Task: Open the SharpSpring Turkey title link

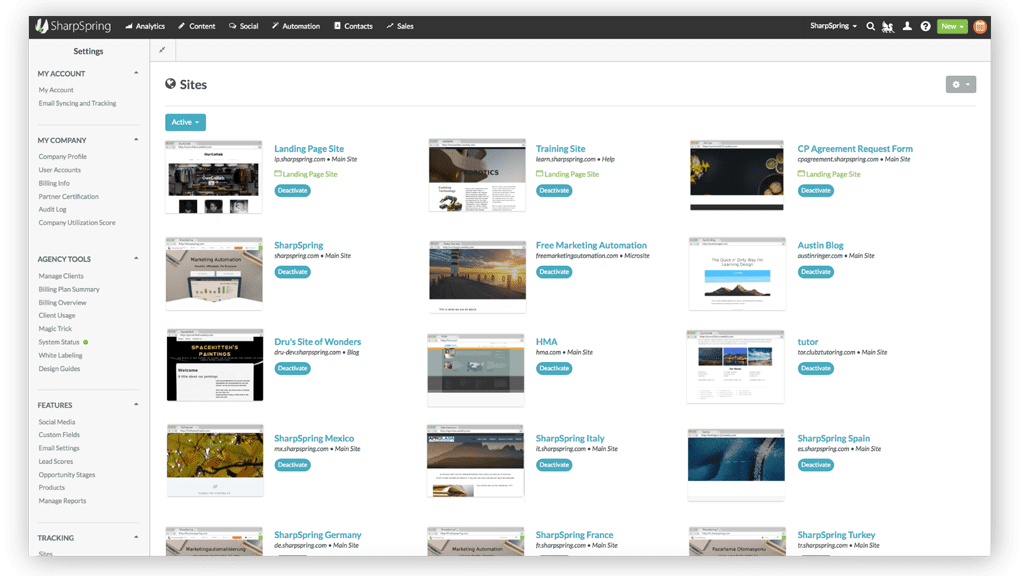Action: 837,535
